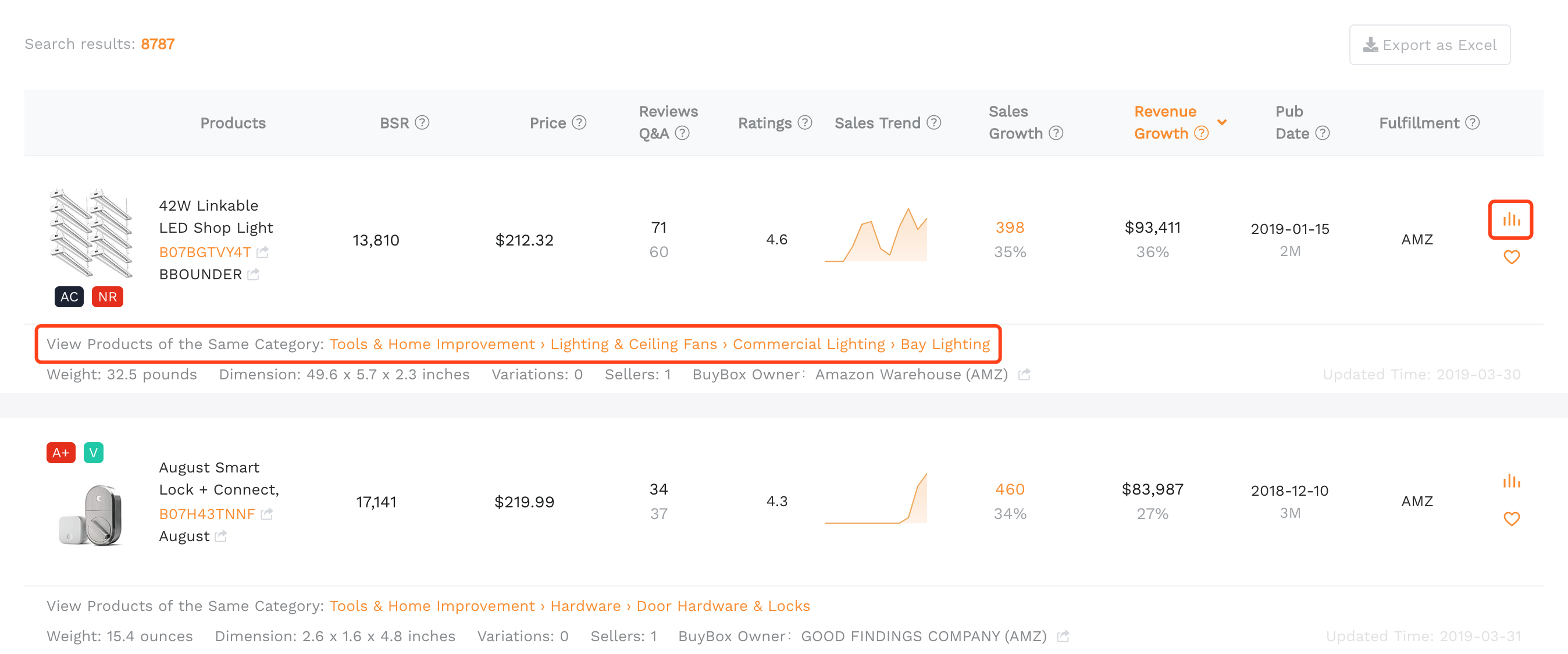Click Ratings help question icon

[805, 122]
